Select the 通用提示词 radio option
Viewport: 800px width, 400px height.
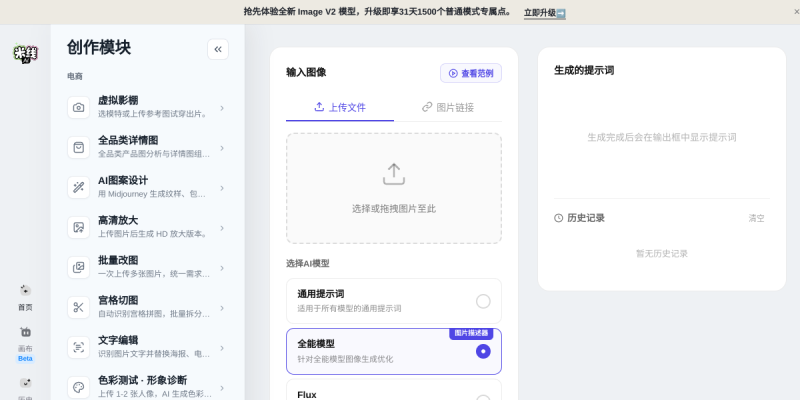483,302
